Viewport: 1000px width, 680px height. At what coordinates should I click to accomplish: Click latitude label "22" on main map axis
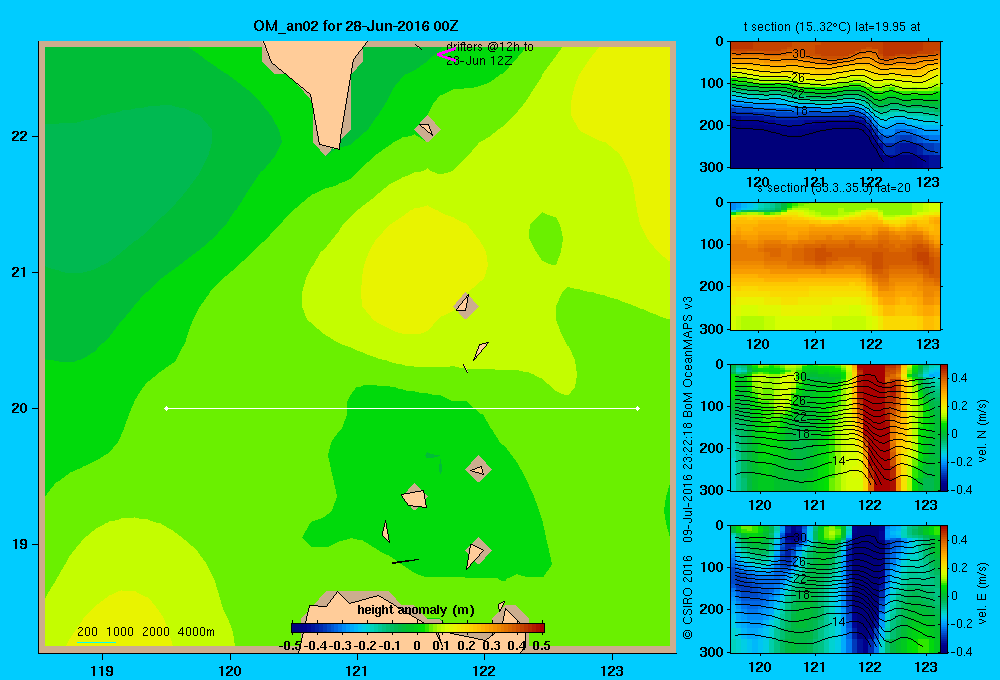coord(20,136)
